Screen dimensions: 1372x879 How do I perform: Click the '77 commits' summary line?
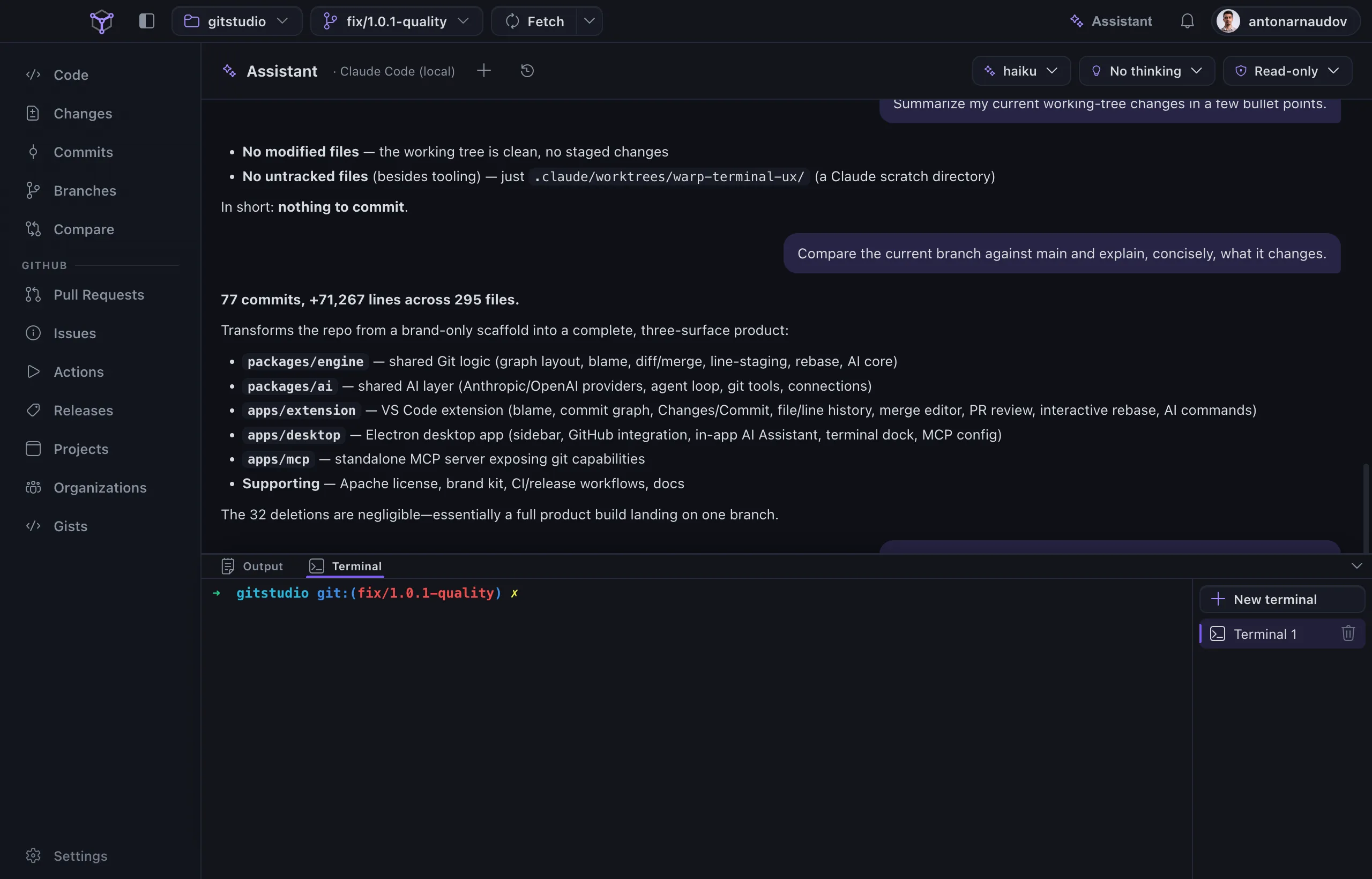[x=370, y=300]
